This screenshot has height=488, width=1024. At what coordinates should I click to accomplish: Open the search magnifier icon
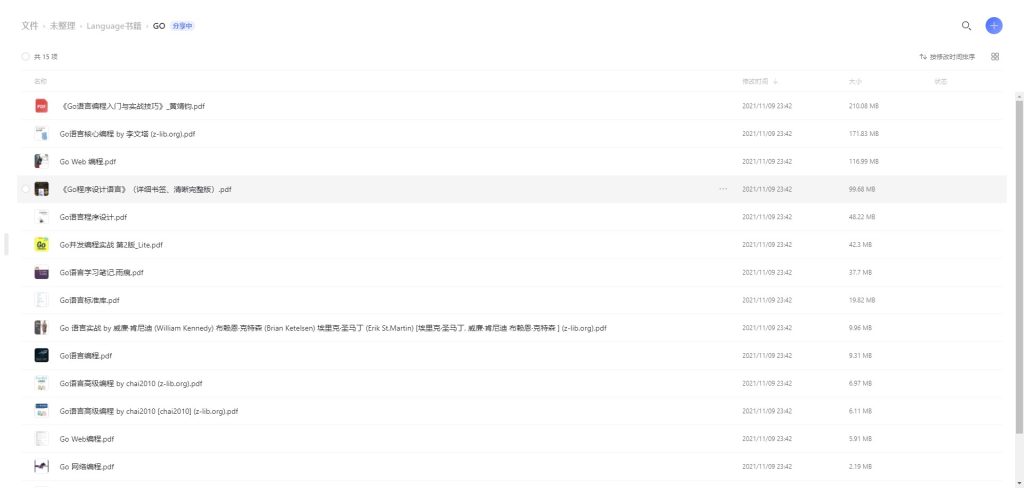click(x=966, y=26)
